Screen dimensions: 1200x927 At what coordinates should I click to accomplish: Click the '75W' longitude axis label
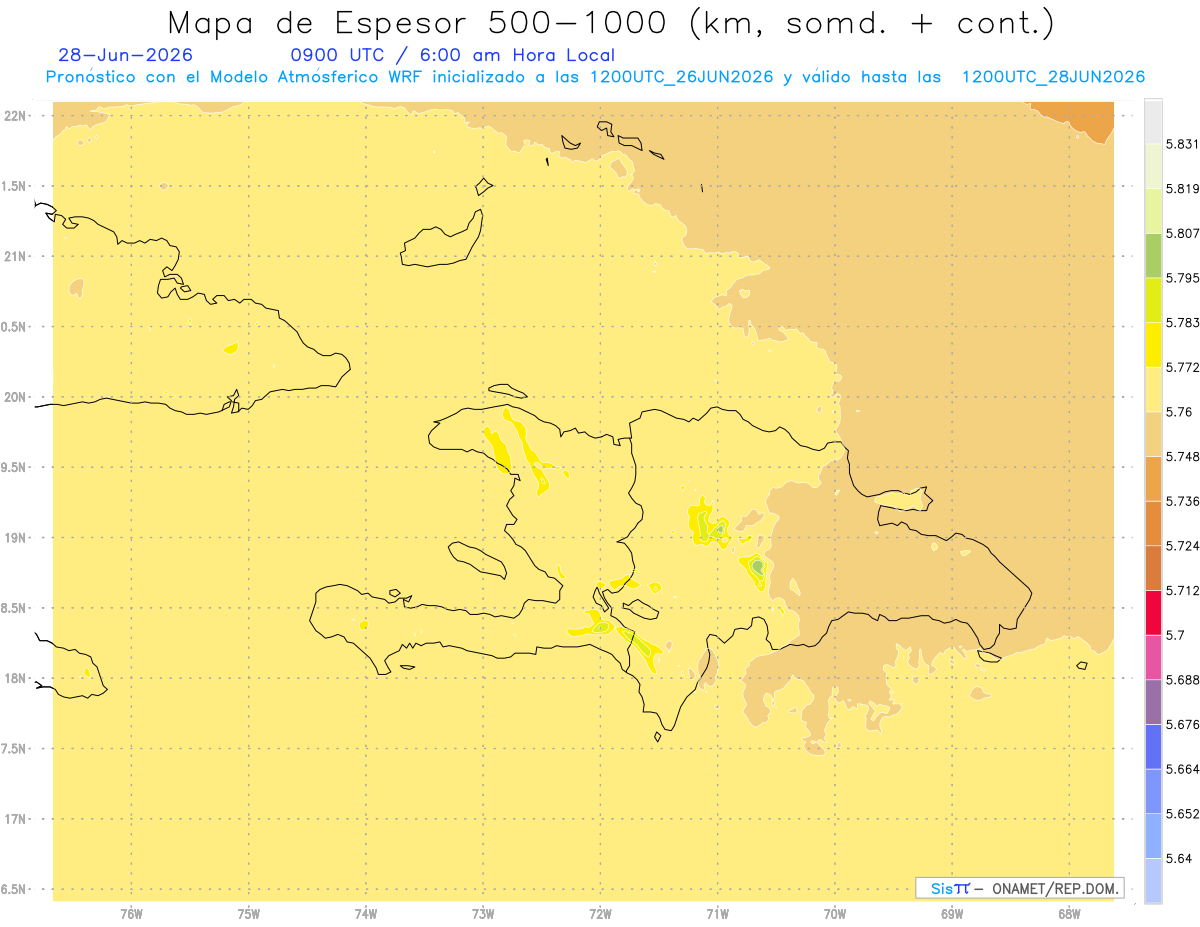[249, 913]
